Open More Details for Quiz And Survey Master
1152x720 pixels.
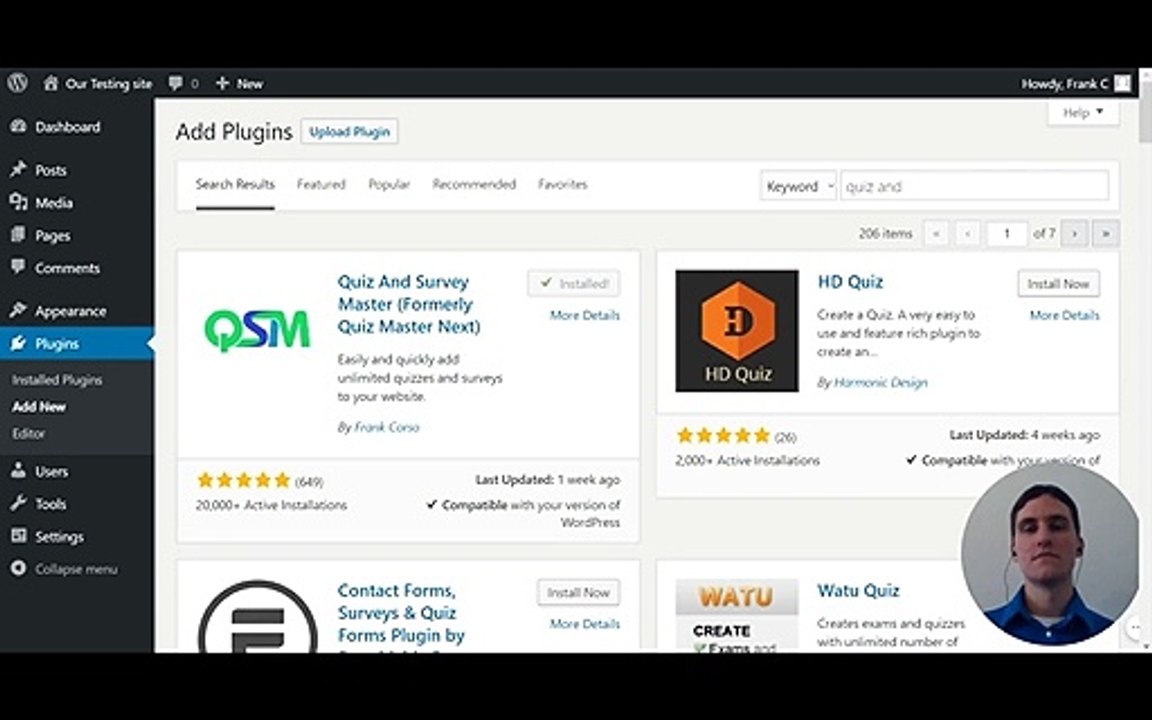585,315
